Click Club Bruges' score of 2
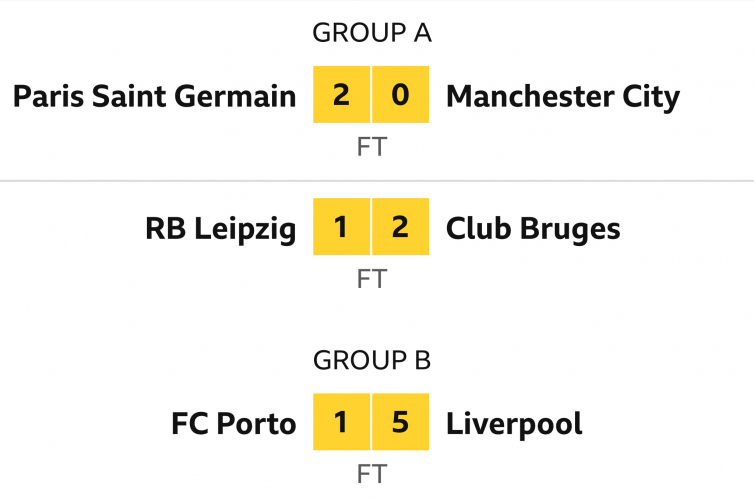754x500 pixels. tap(401, 227)
